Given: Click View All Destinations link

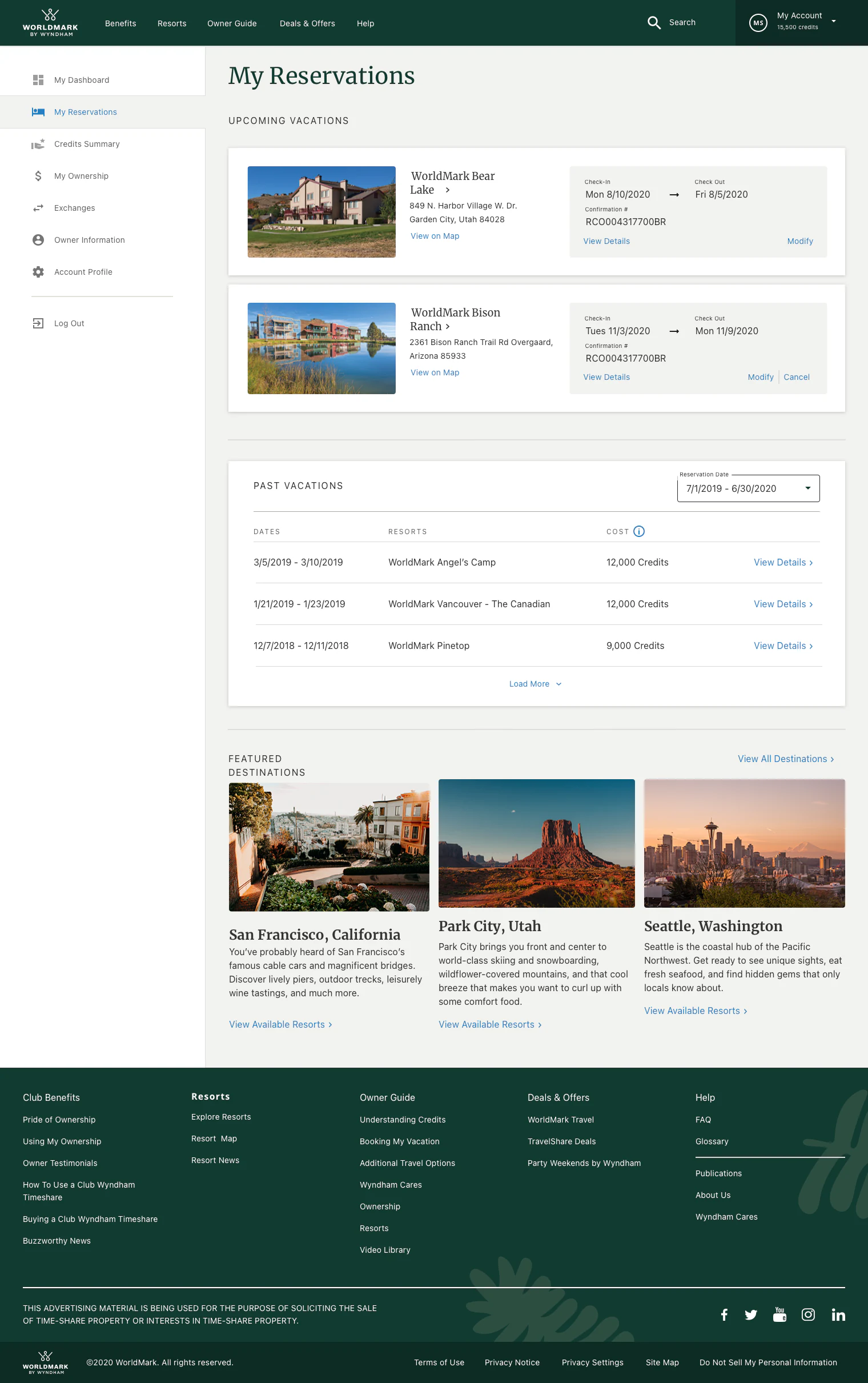Looking at the screenshot, I should coord(785,759).
